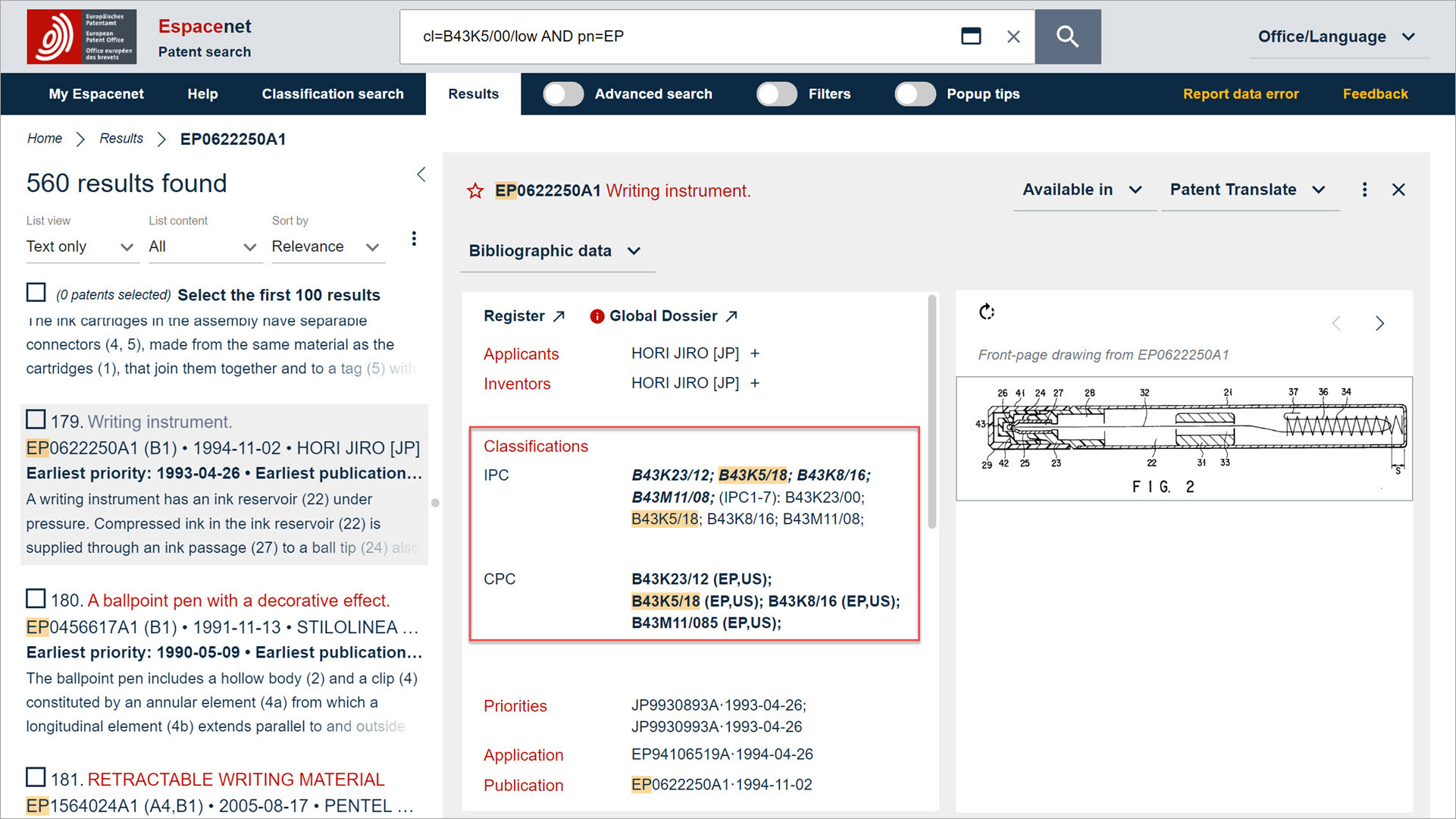1456x819 pixels.
Task: Star the EP0622250A1 patent as favorite
Action: click(475, 191)
